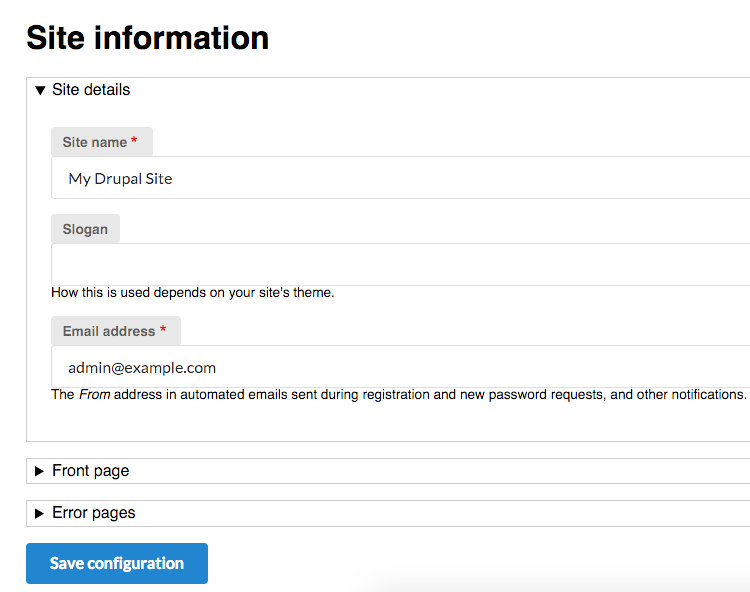
Task: Click the Site details summary text
Action: point(91,90)
